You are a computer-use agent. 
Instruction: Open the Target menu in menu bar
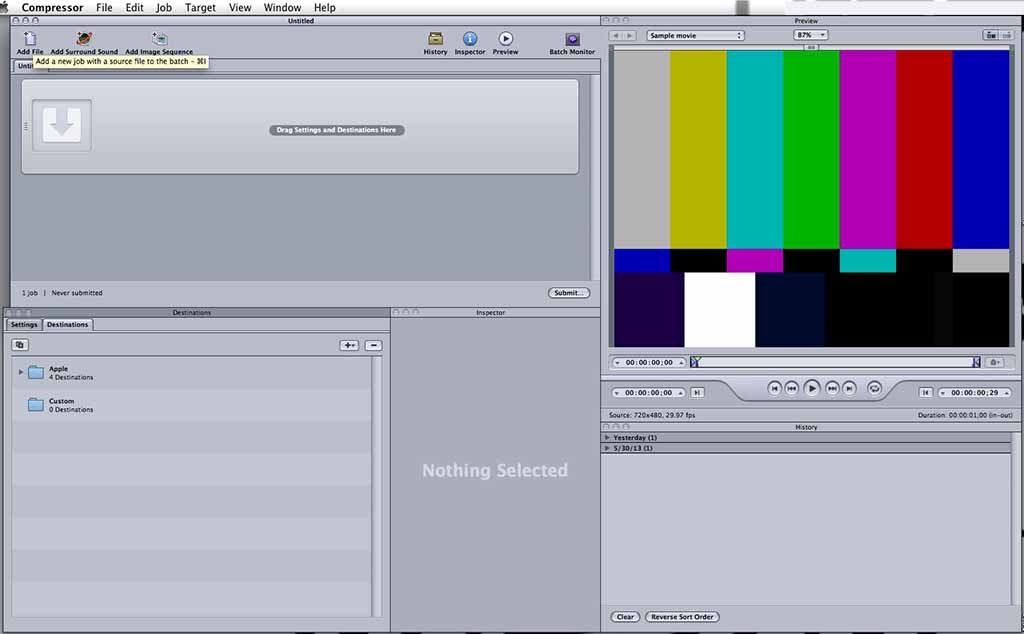[x=200, y=7]
